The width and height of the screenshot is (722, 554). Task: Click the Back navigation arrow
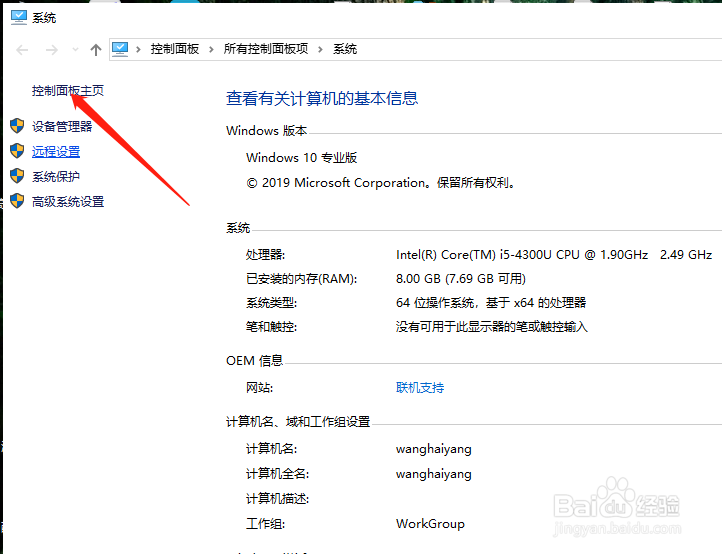[x=22, y=50]
